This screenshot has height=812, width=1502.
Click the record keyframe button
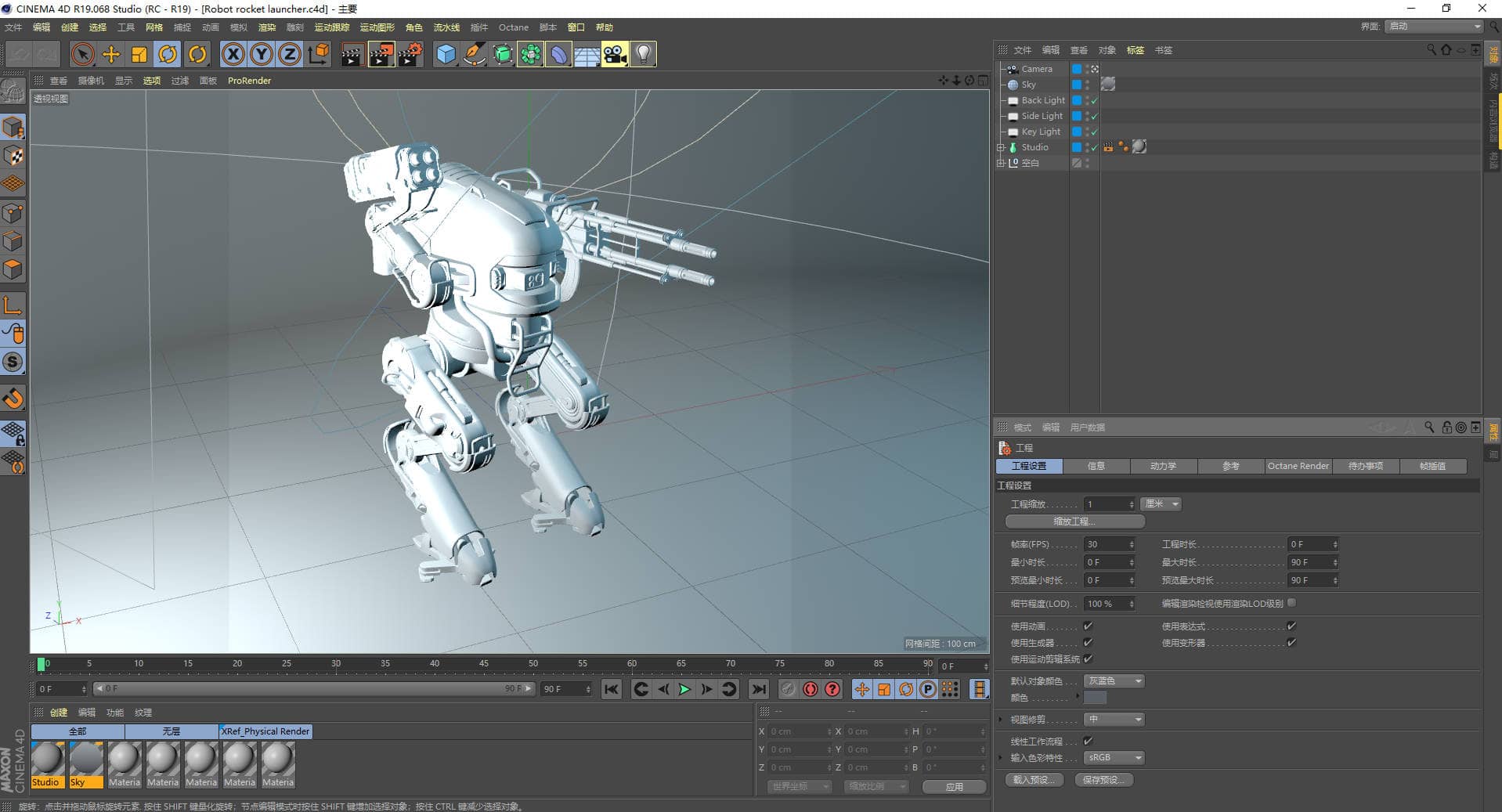(x=789, y=689)
